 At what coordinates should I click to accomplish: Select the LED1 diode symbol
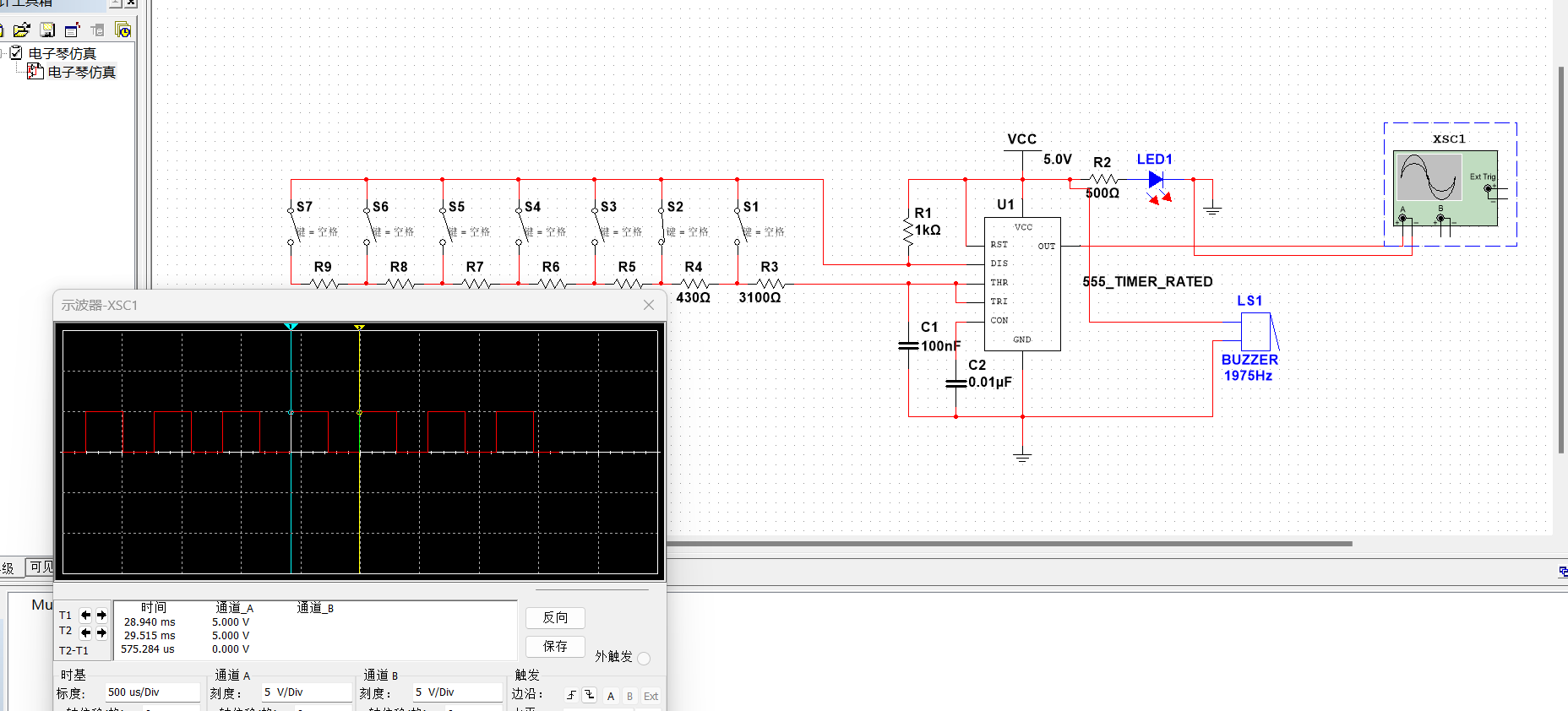(x=1156, y=180)
